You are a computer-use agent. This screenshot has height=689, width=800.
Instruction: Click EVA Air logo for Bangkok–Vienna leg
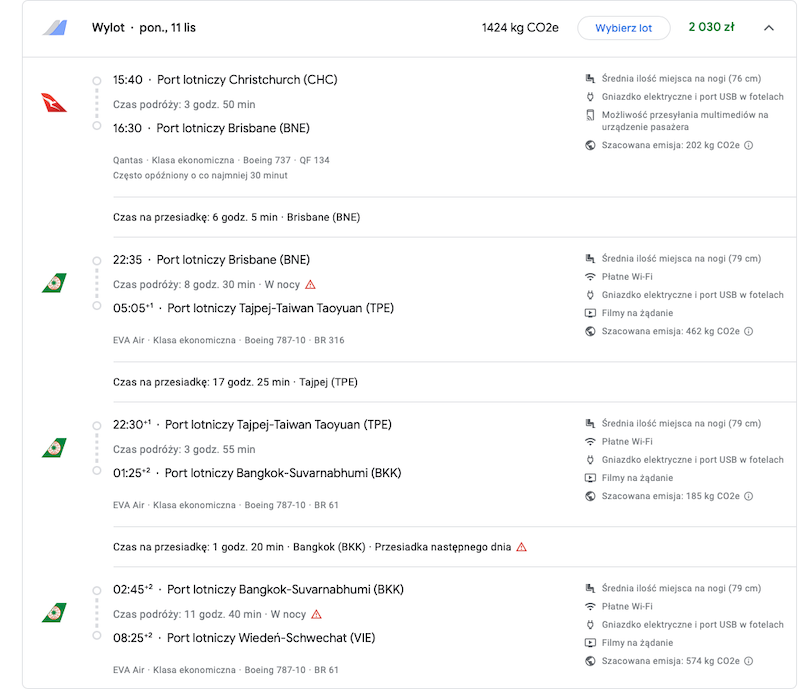[54, 612]
